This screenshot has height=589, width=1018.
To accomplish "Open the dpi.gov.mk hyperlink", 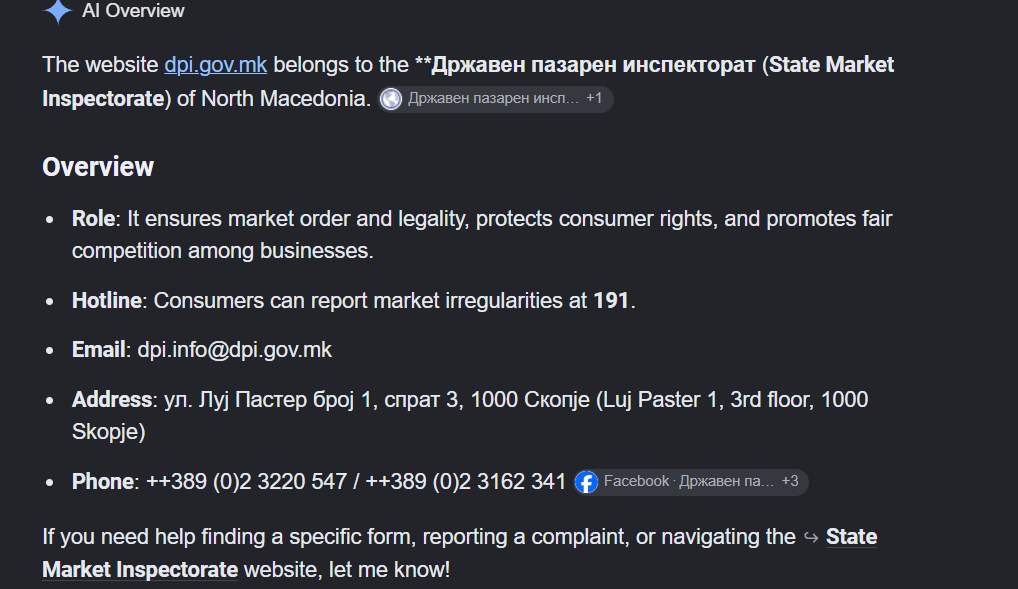I will pyautogui.click(x=216, y=65).
